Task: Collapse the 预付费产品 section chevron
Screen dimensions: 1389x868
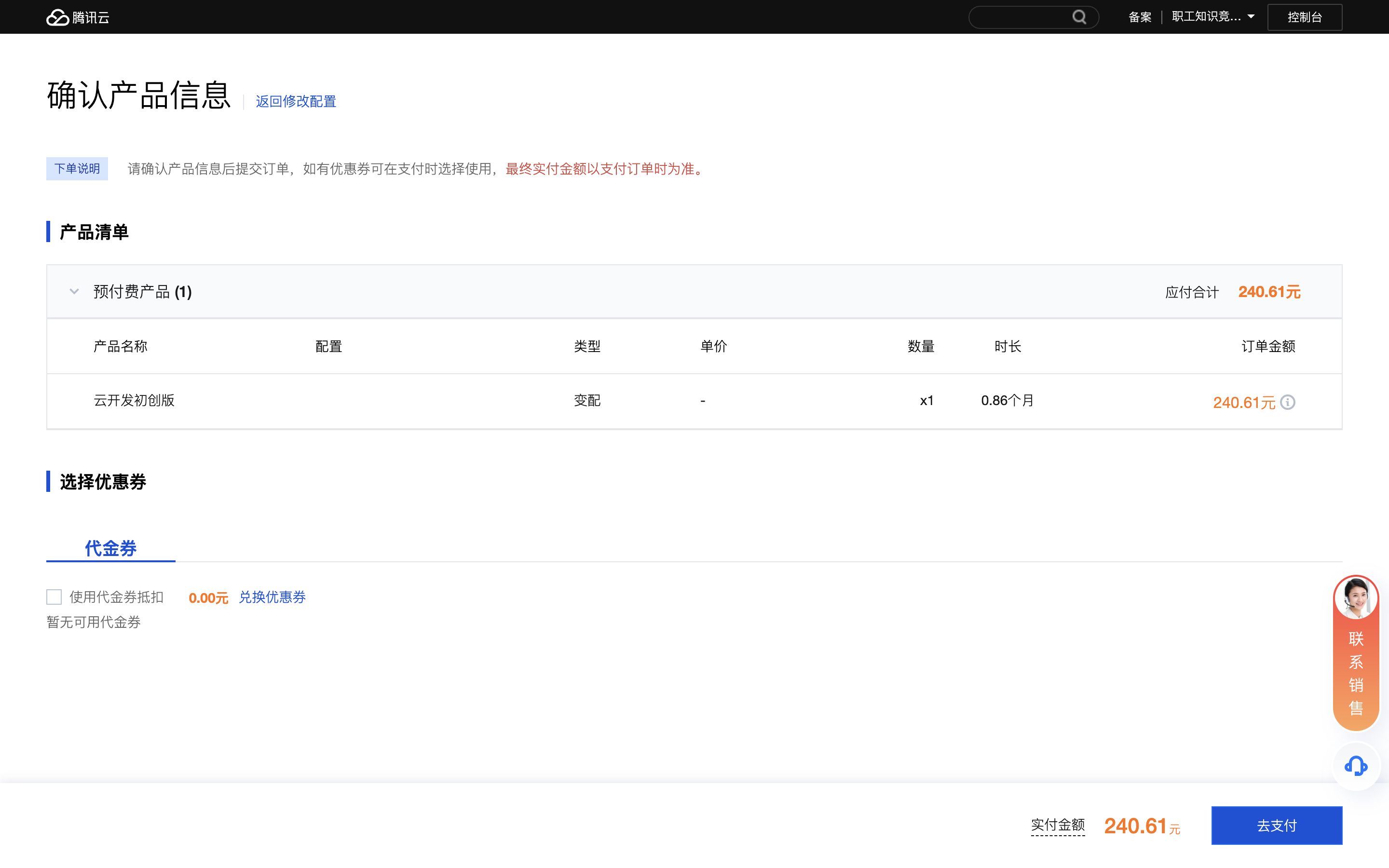Action: coord(74,292)
